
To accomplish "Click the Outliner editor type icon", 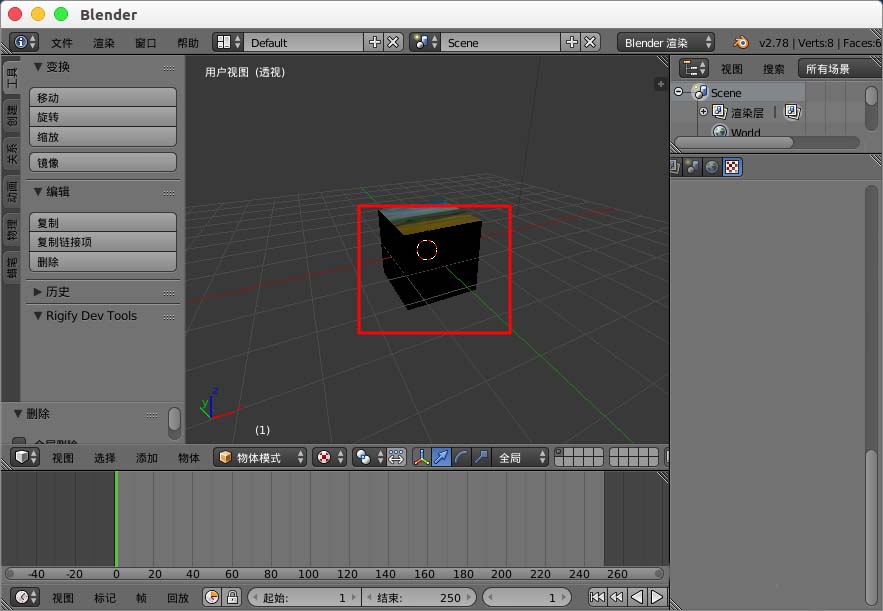I will pos(695,67).
